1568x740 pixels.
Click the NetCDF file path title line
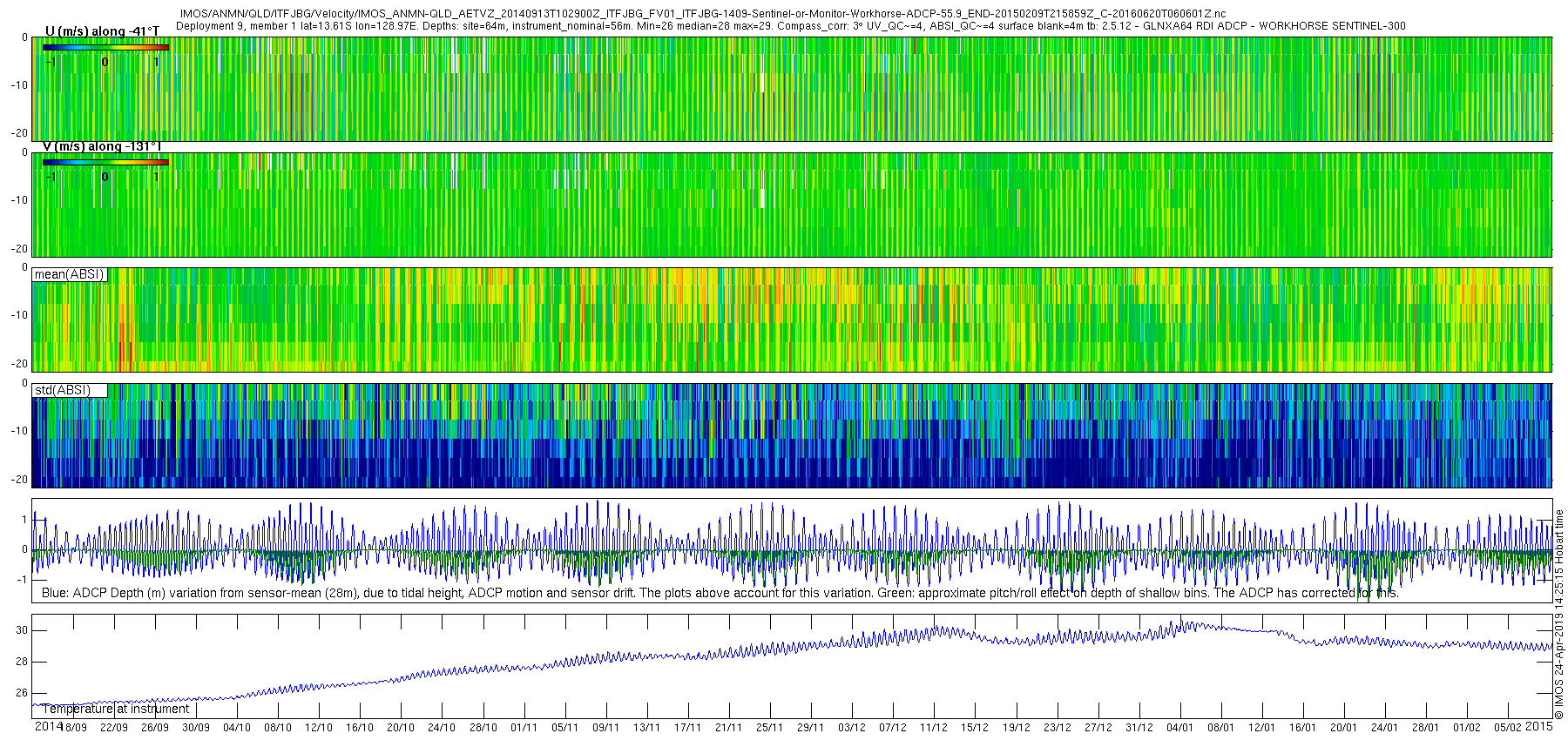703,14
